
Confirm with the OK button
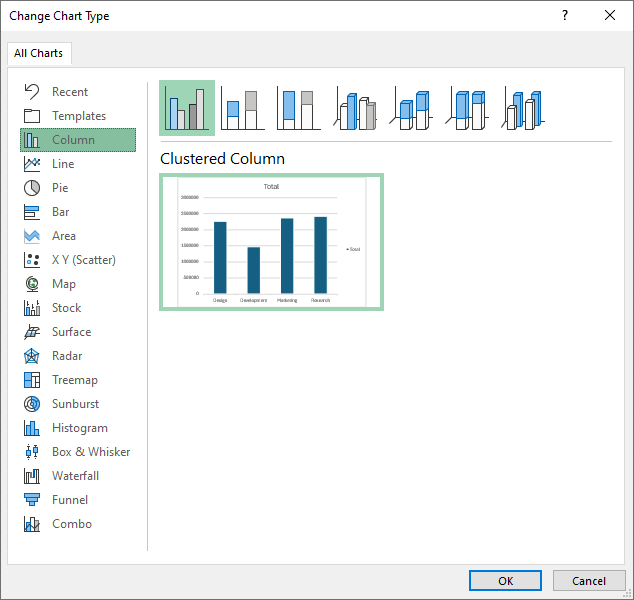click(505, 581)
